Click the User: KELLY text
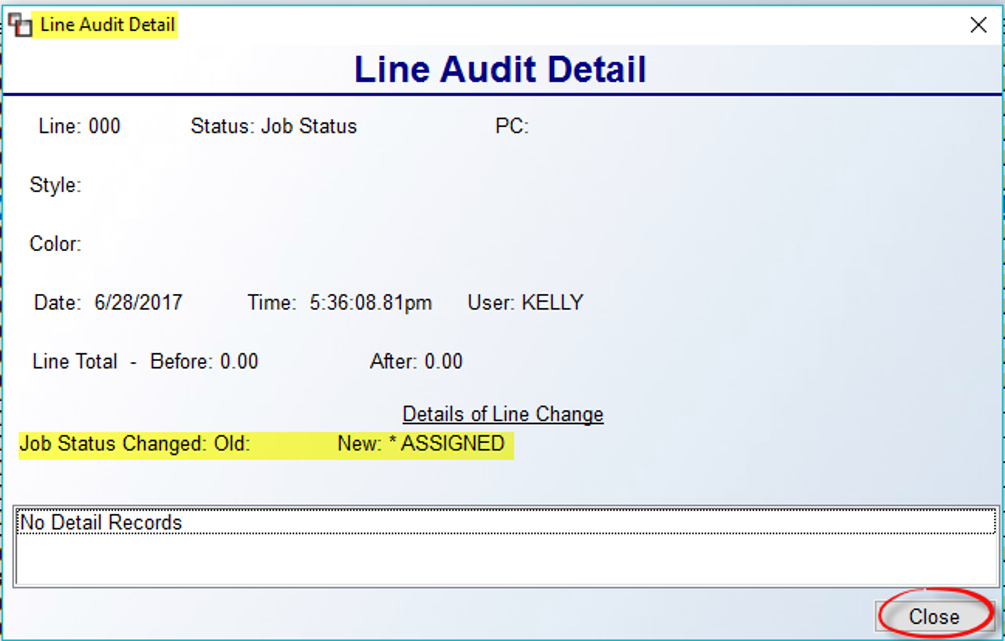The height and width of the screenshot is (641, 1005). point(526,303)
